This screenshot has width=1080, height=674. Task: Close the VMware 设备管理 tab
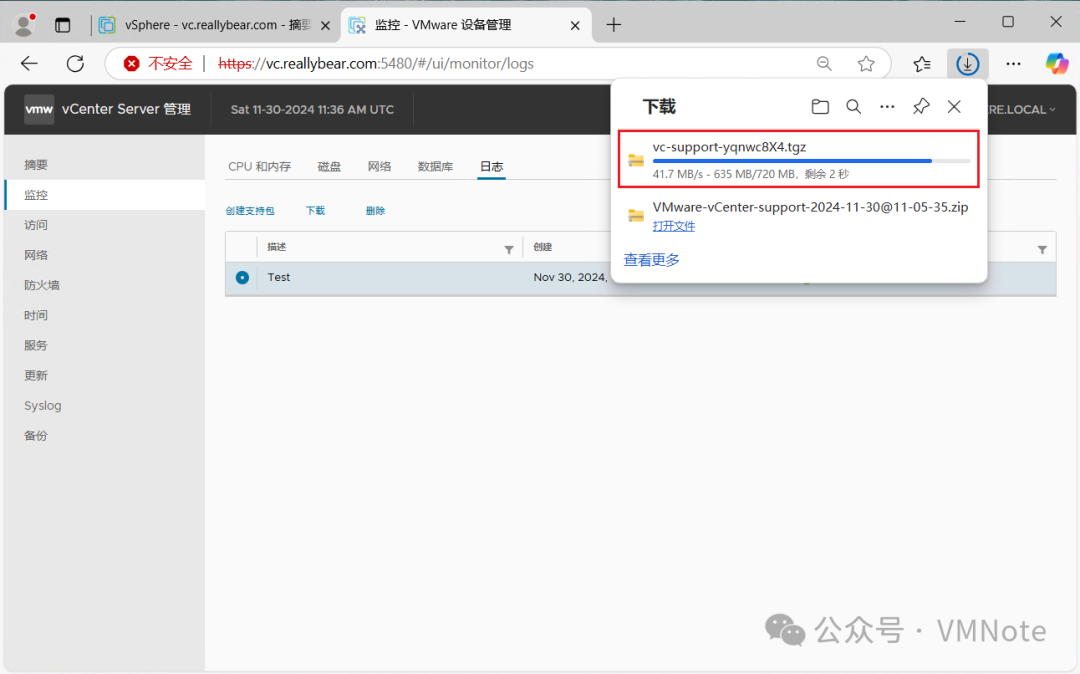point(575,25)
